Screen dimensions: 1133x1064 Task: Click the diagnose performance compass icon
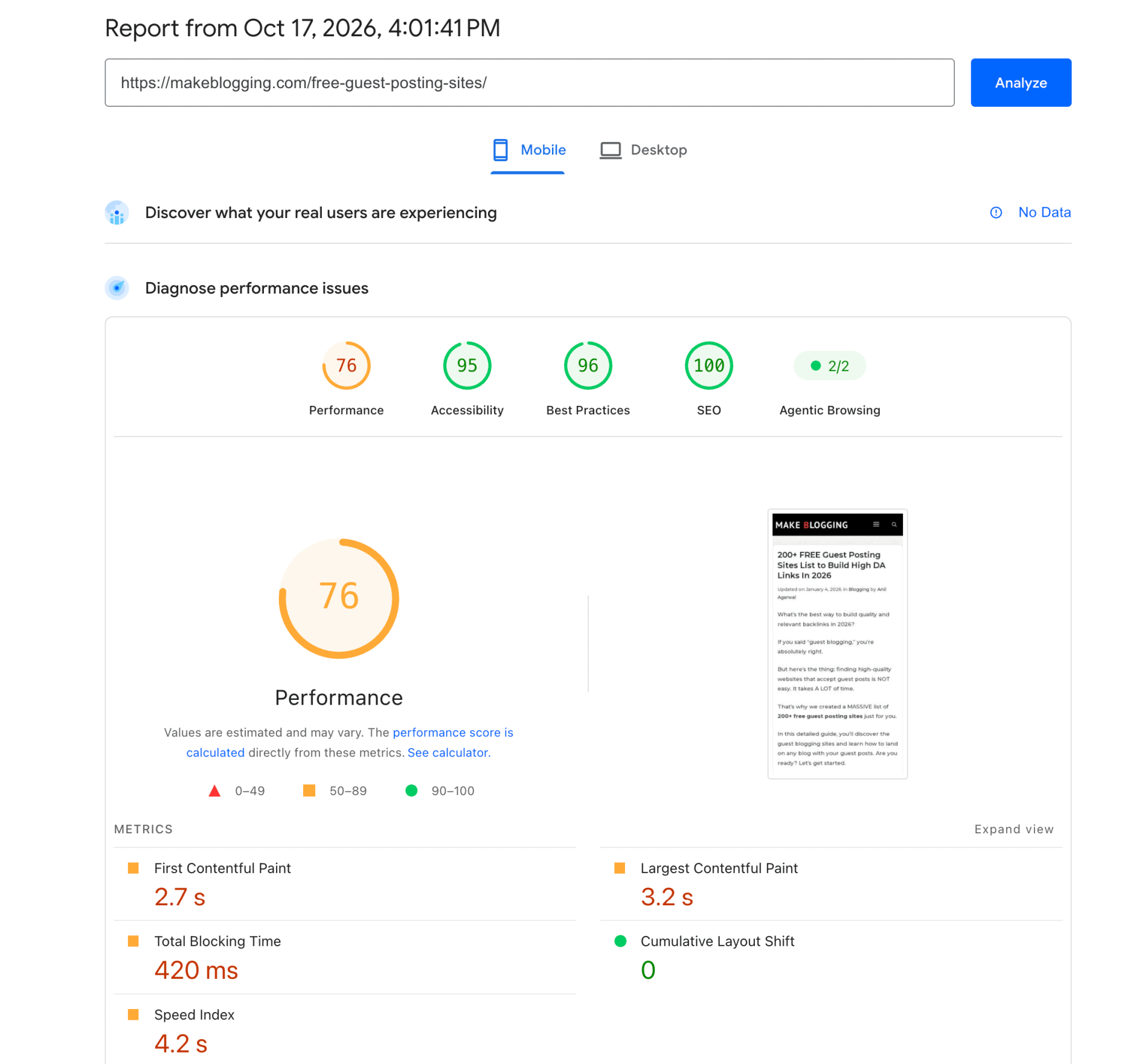pos(117,288)
